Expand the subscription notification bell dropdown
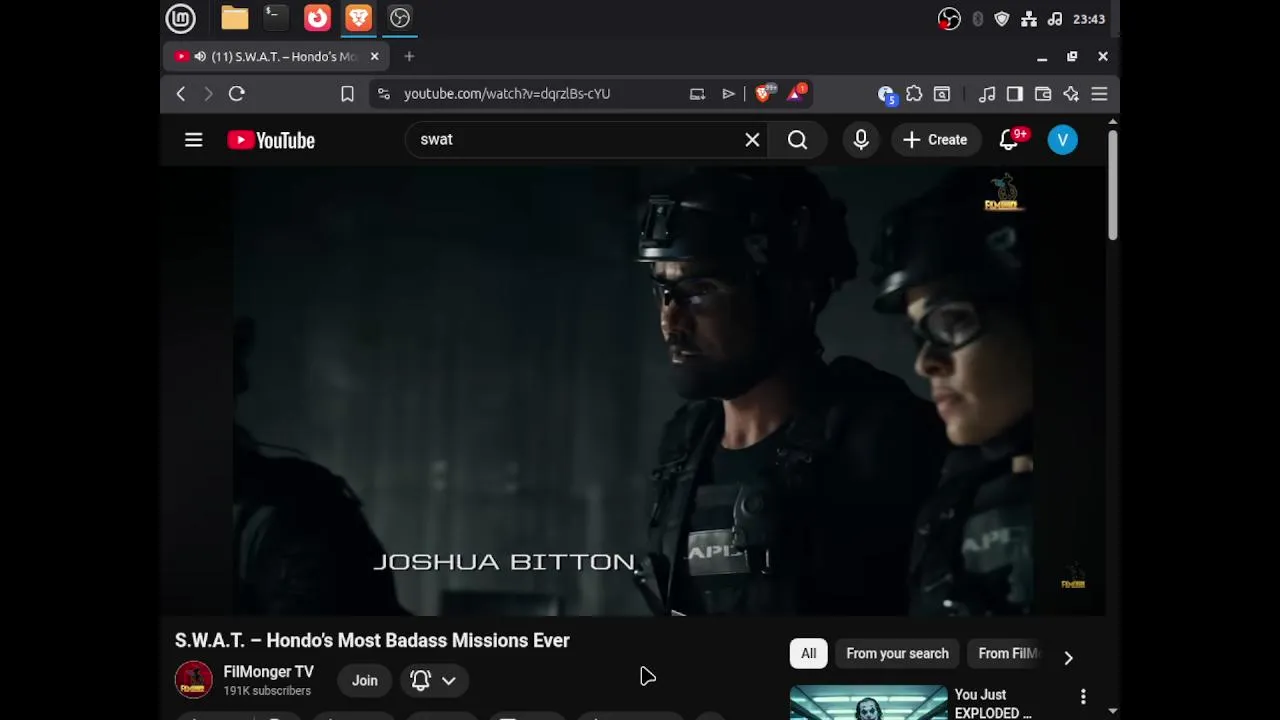The image size is (1280, 720). [x=433, y=680]
